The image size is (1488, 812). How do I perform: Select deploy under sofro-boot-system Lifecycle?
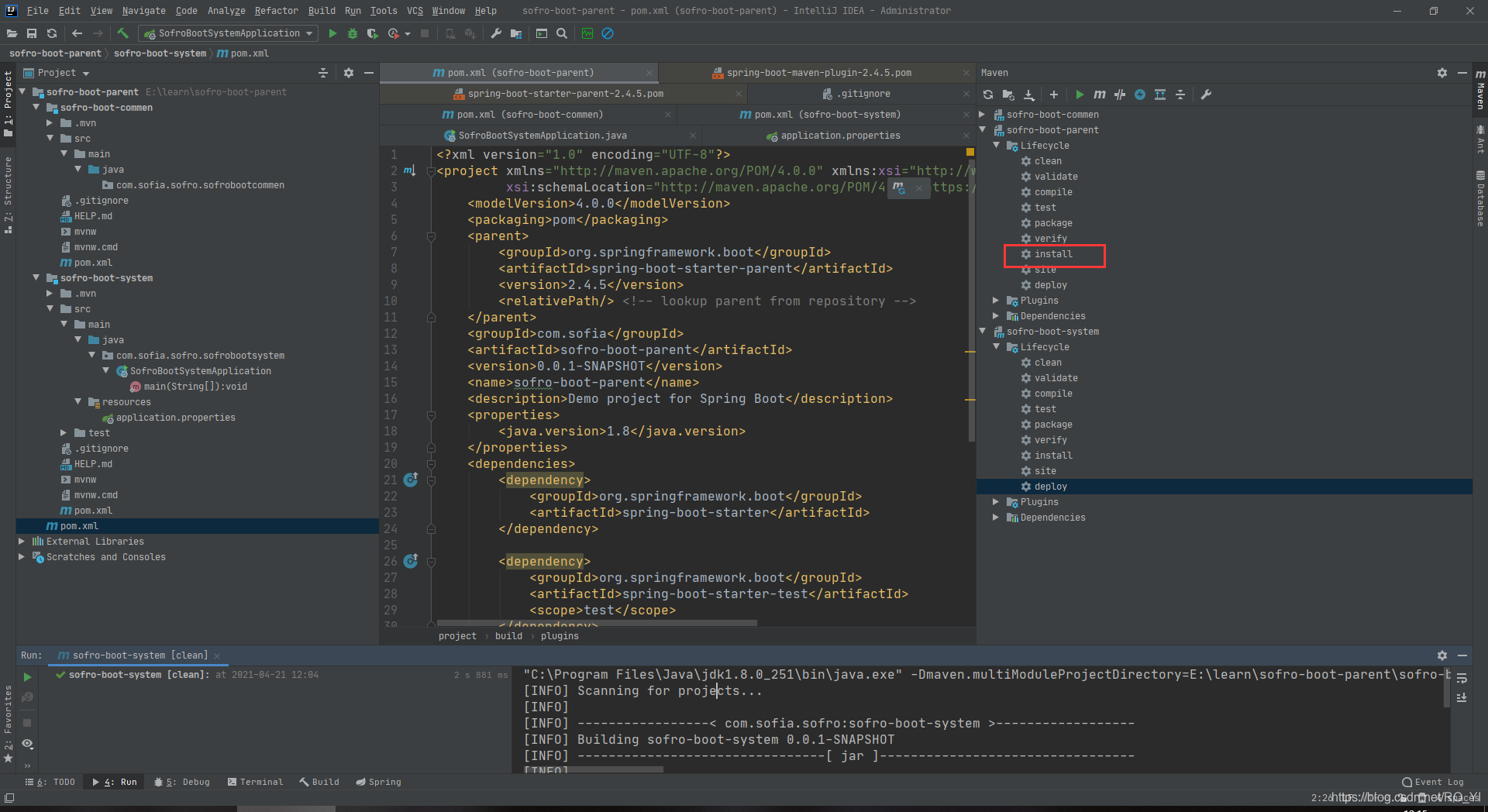pos(1050,487)
